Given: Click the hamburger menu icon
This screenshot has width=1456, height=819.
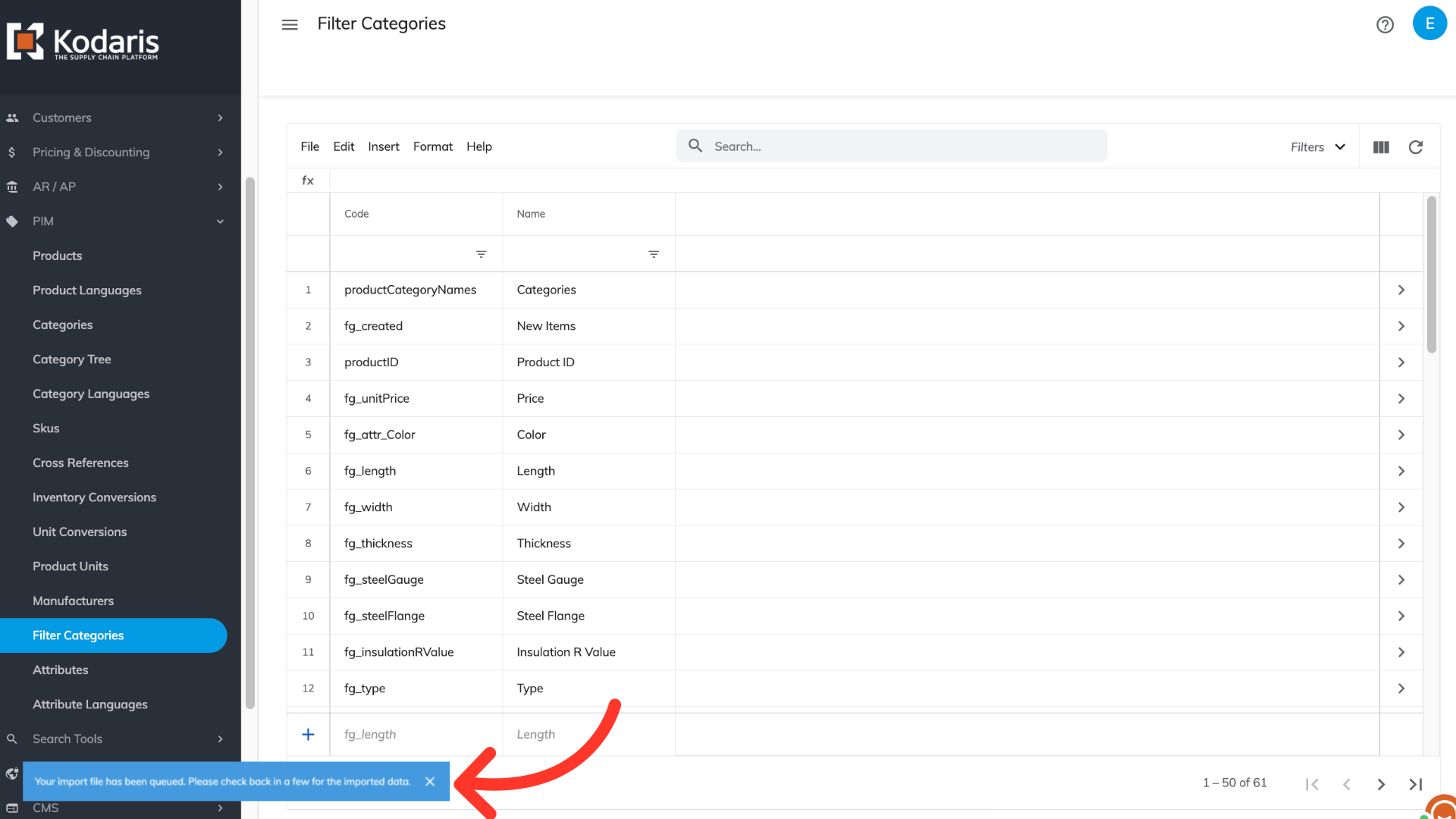Looking at the screenshot, I should tap(290, 24).
